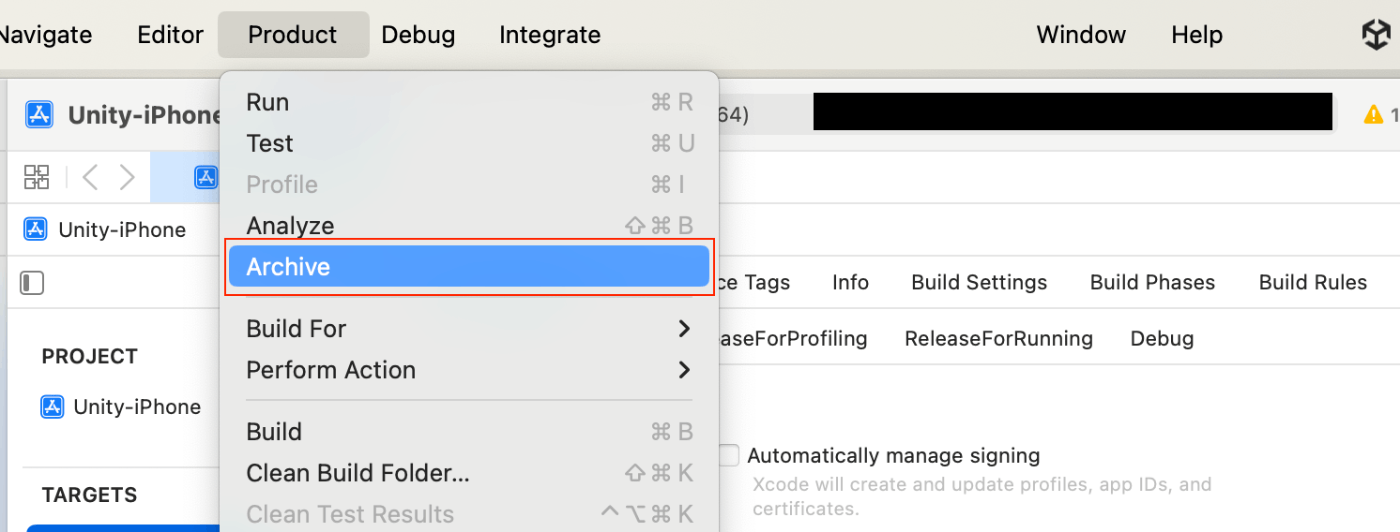The width and height of the screenshot is (1400, 532).
Task: Select the ReleaseForRunning configuration tab
Action: [x=998, y=339]
